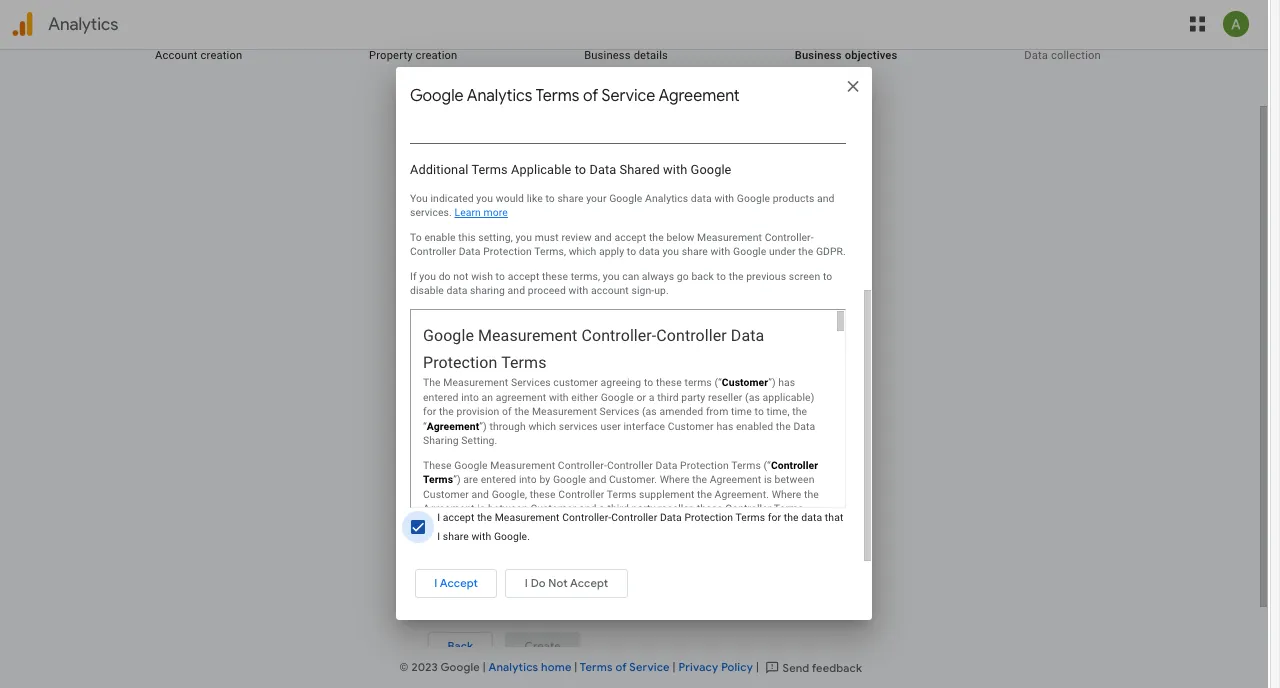1280x688 pixels.
Task: Click the '© 2023 Google' footer text
Action: coord(439,668)
